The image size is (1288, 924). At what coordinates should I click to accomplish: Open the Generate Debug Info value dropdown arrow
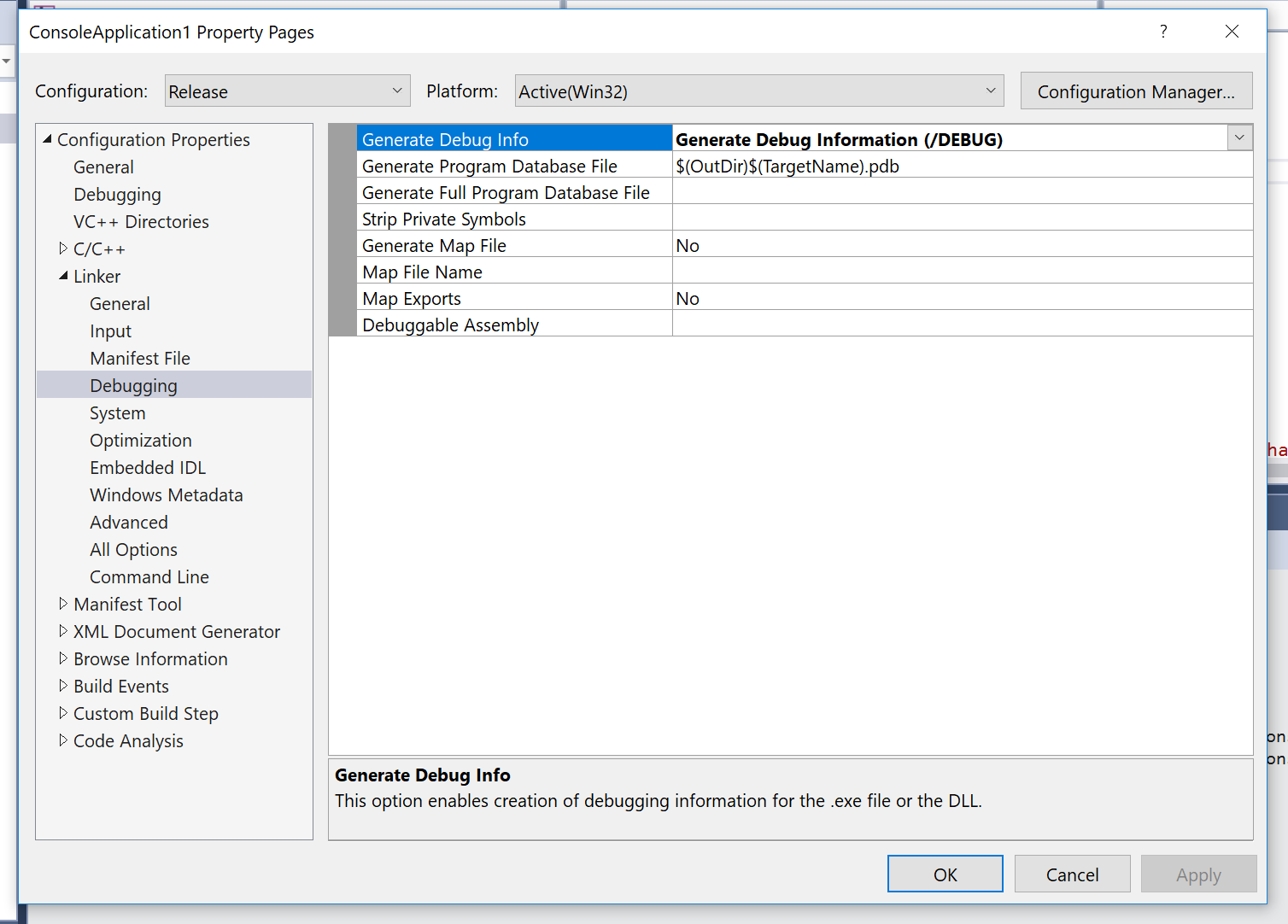click(x=1239, y=138)
